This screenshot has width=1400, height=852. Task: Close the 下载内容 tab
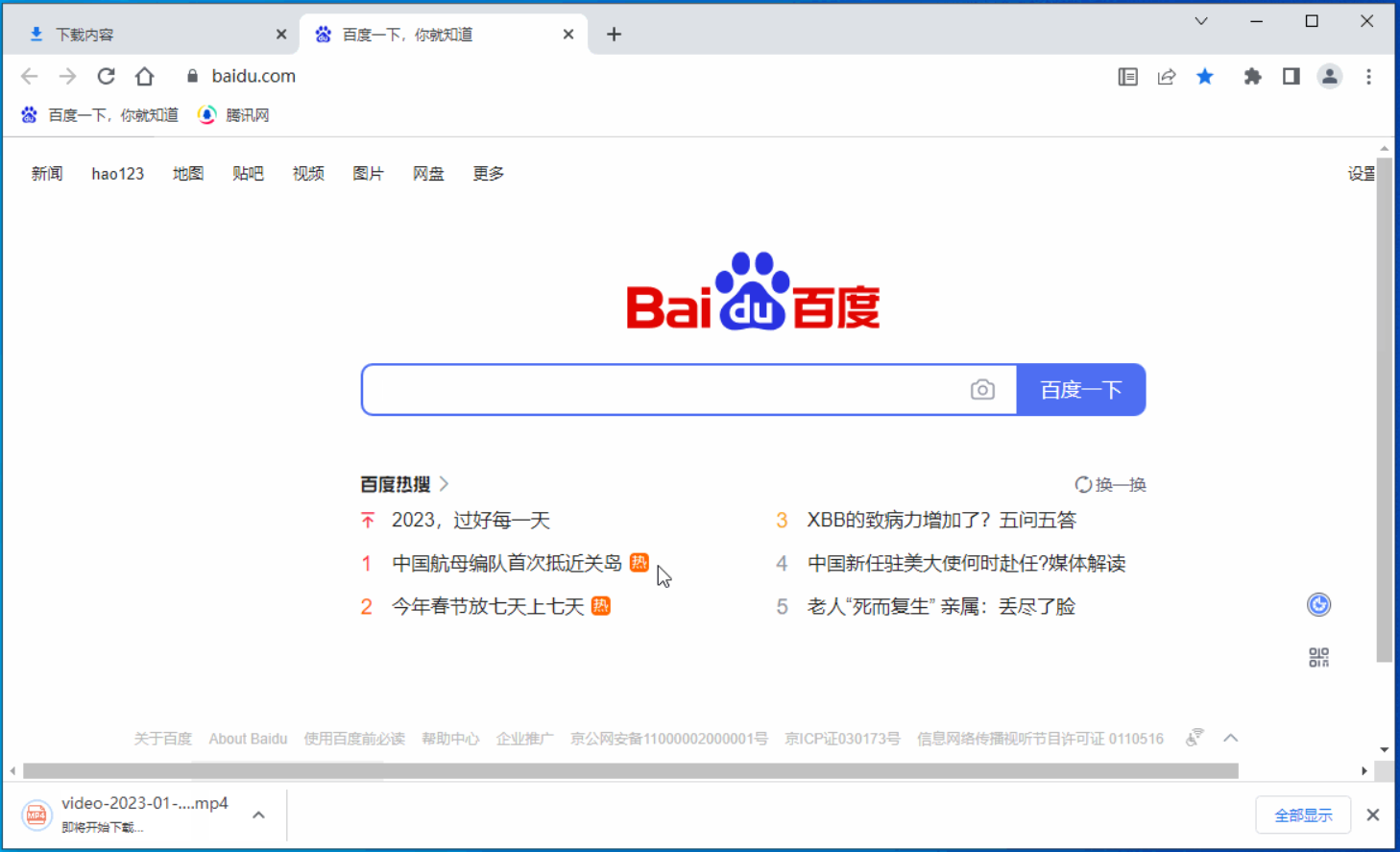pos(281,35)
